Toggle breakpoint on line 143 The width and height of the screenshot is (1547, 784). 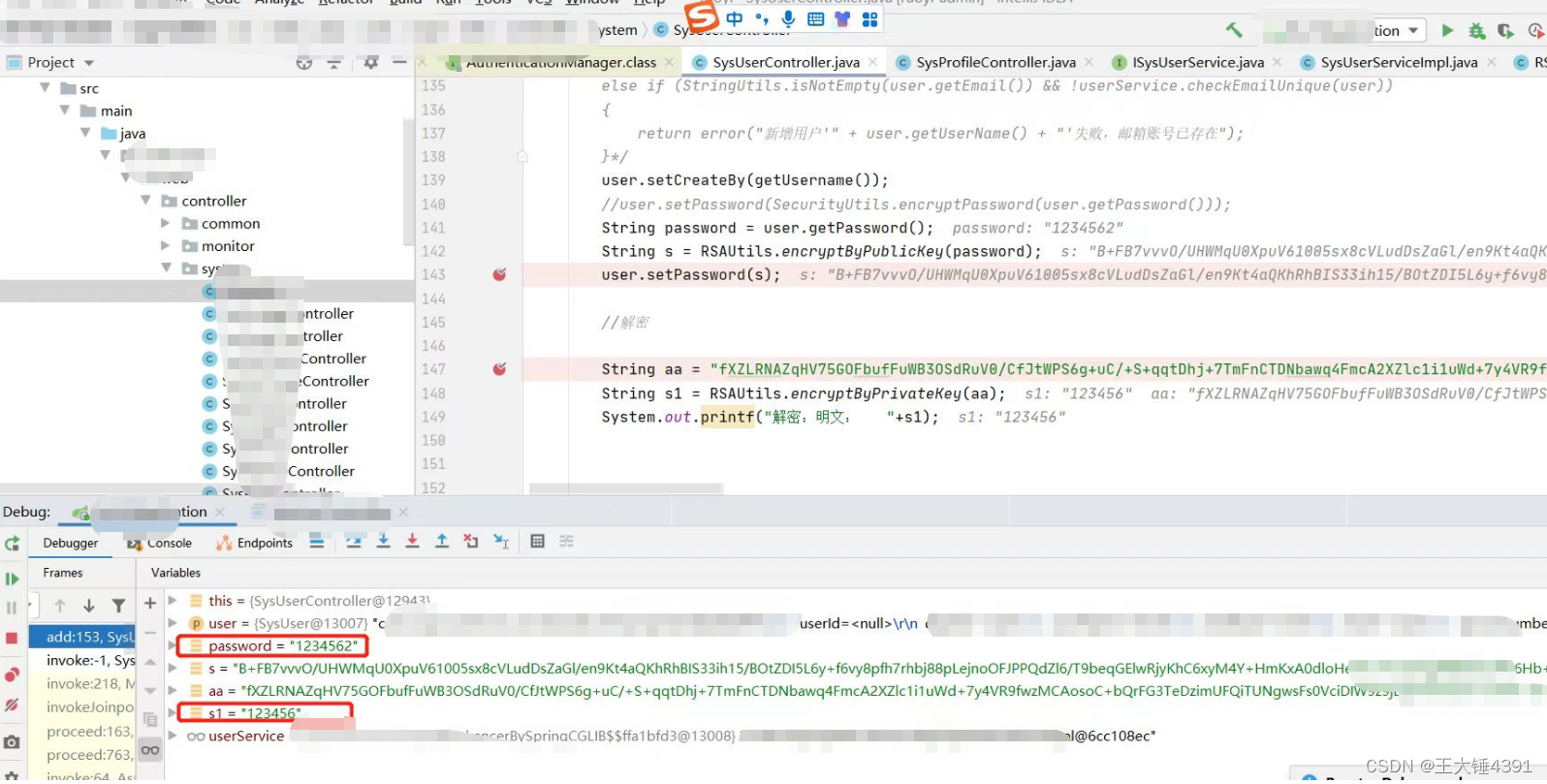coord(499,275)
